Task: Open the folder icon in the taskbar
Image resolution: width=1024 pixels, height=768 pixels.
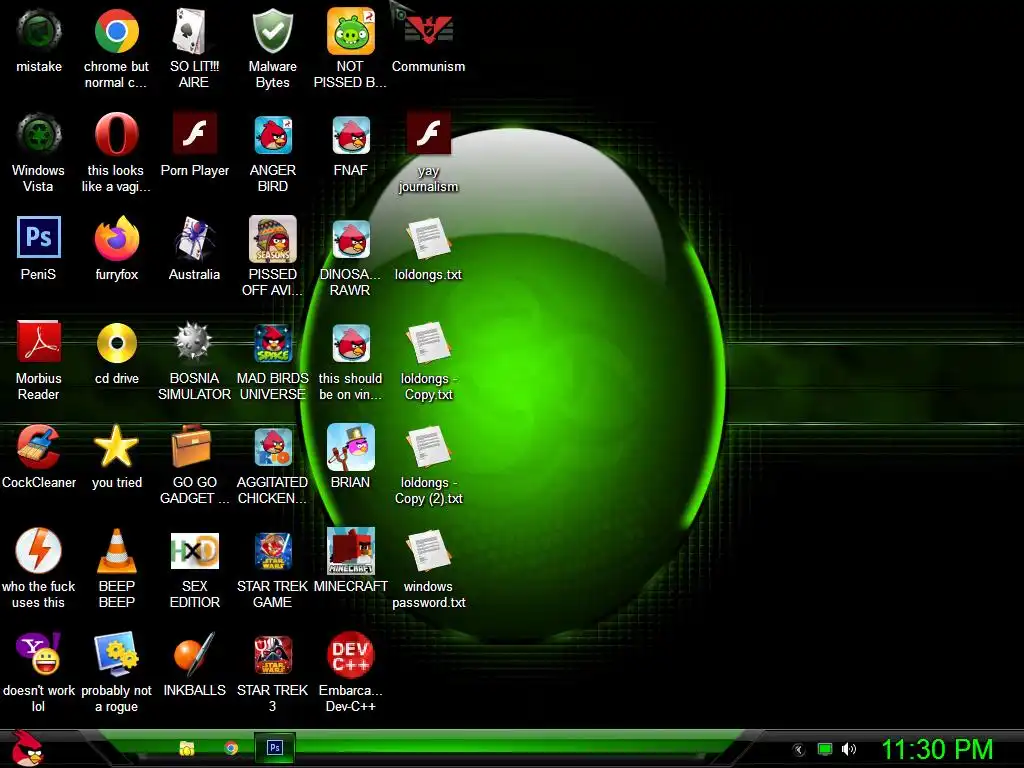Action: coord(187,748)
